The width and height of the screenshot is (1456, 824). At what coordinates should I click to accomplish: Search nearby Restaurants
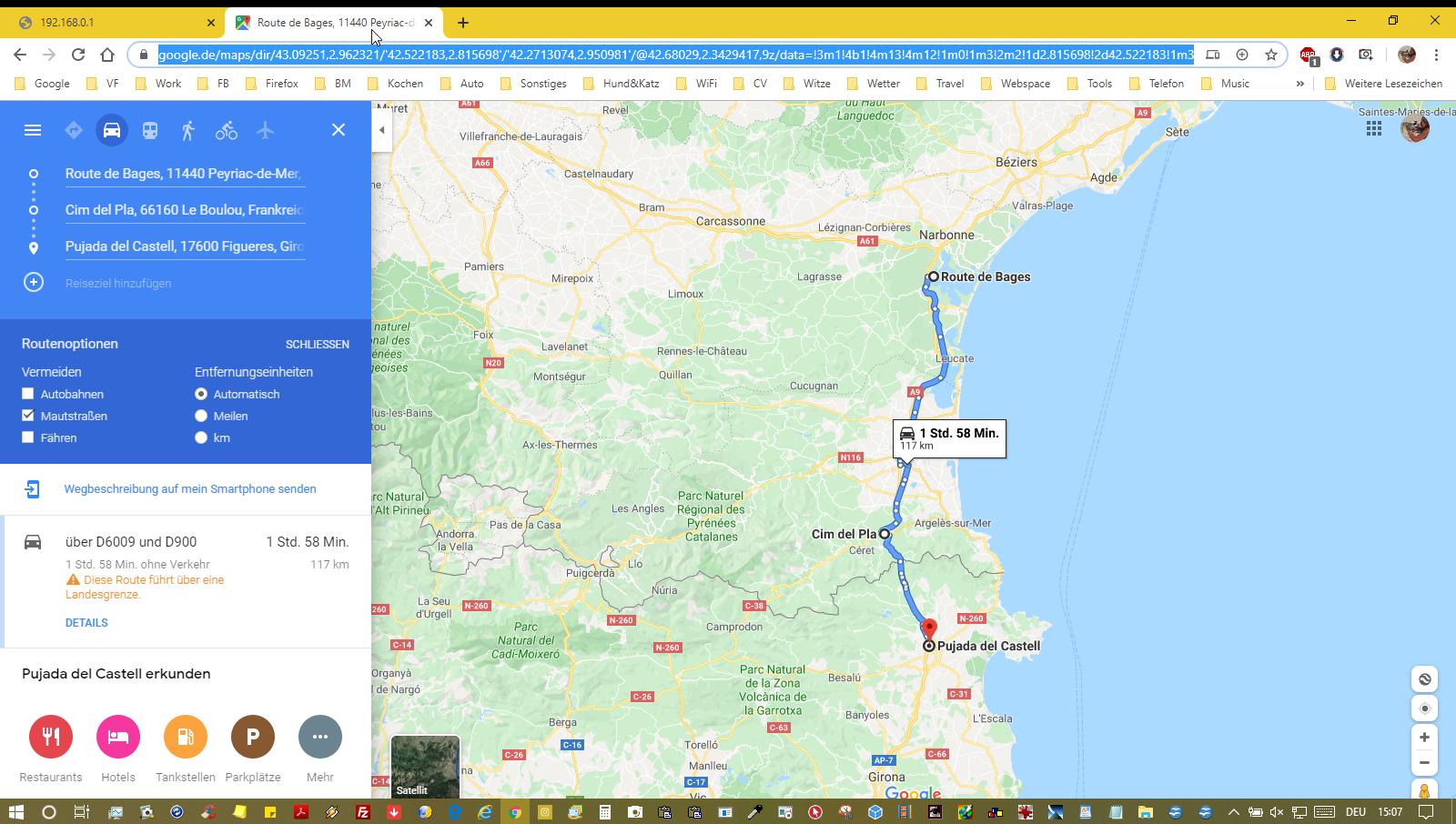51,737
